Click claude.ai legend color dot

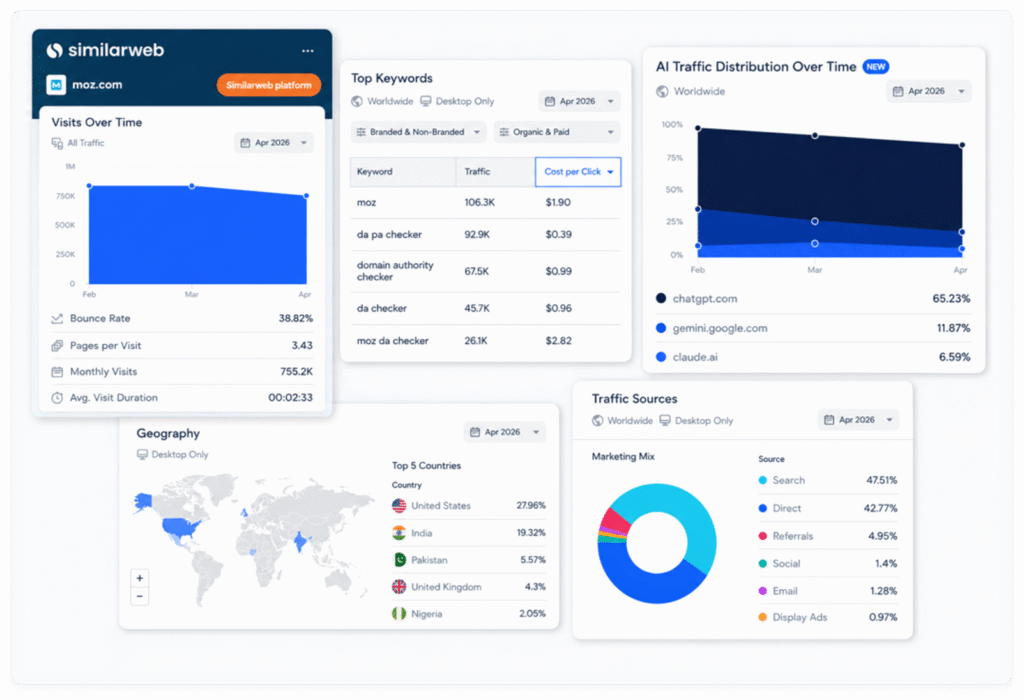click(661, 357)
